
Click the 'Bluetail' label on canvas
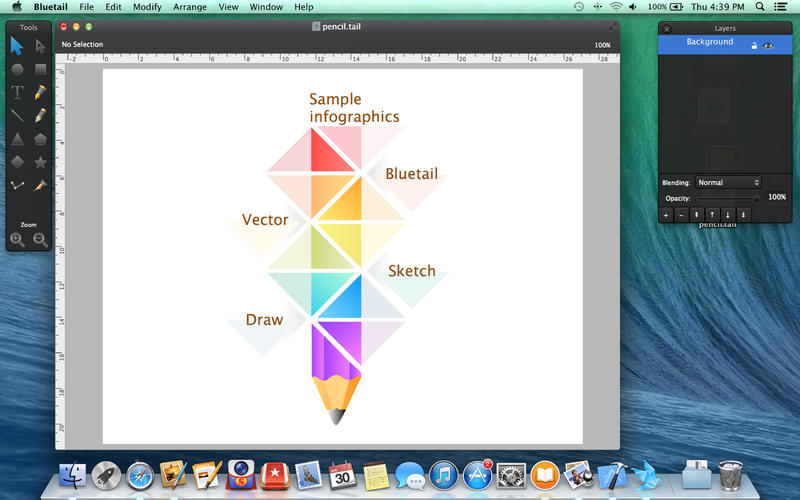click(411, 173)
